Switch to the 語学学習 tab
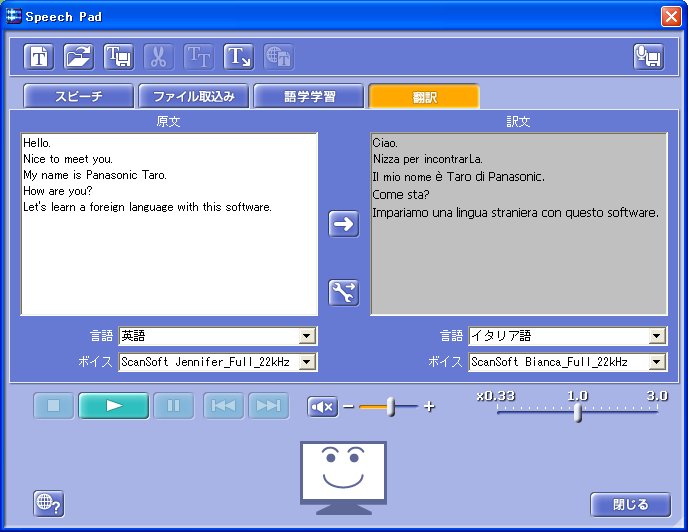Viewport: 688px width, 532px height. click(x=308, y=97)
